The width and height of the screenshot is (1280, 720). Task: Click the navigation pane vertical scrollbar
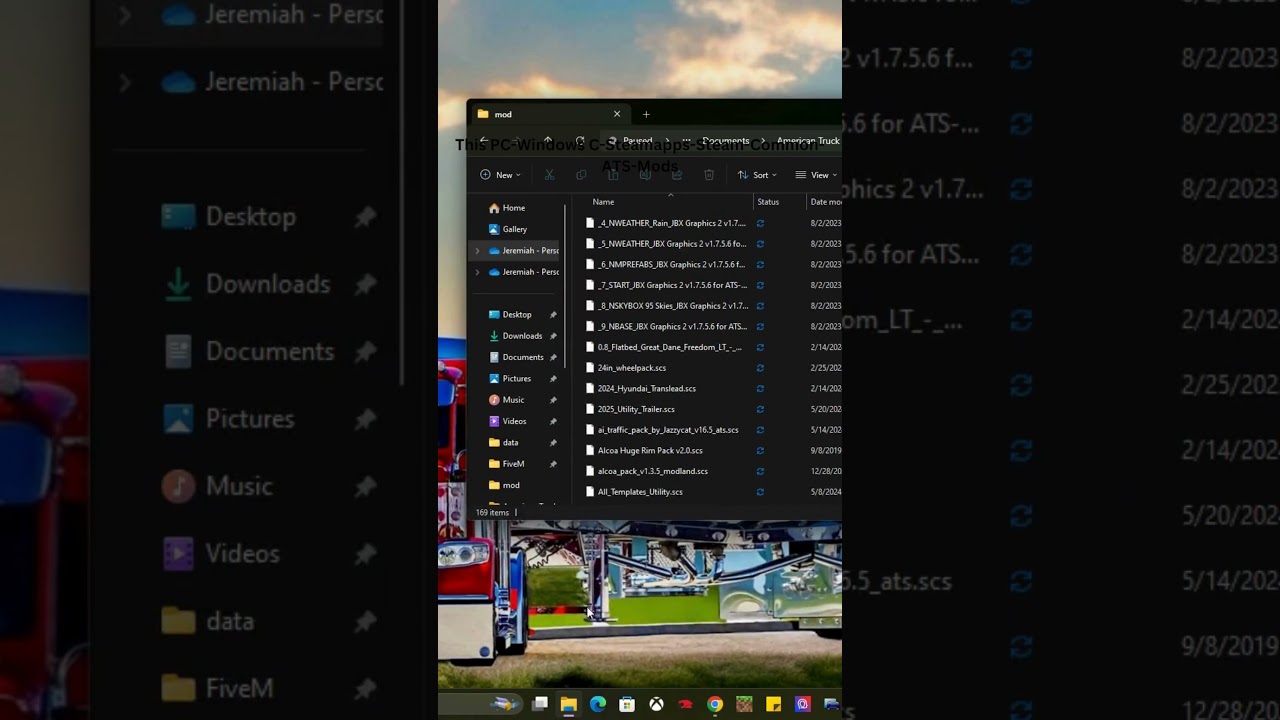[x=566, y=285]
